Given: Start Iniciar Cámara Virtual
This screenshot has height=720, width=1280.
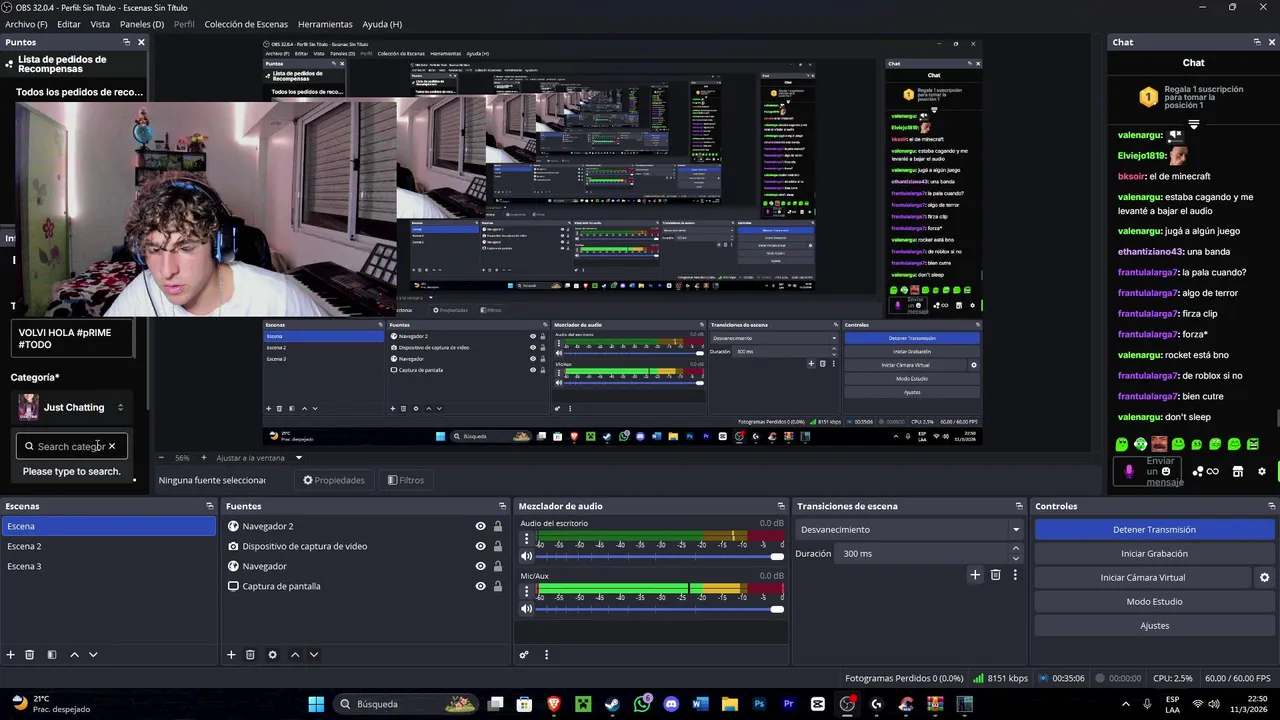Looking at the screenshot, I should (1143, 578).
